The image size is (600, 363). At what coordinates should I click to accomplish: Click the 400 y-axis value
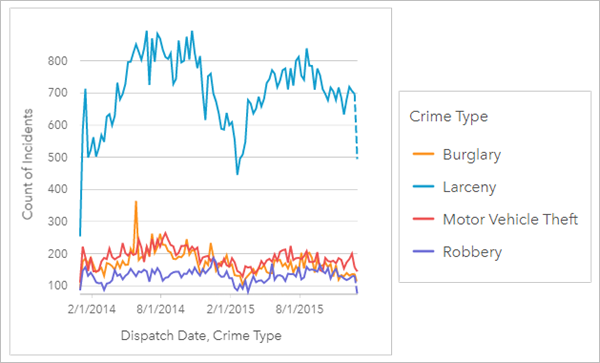click(x=57, y=190)
